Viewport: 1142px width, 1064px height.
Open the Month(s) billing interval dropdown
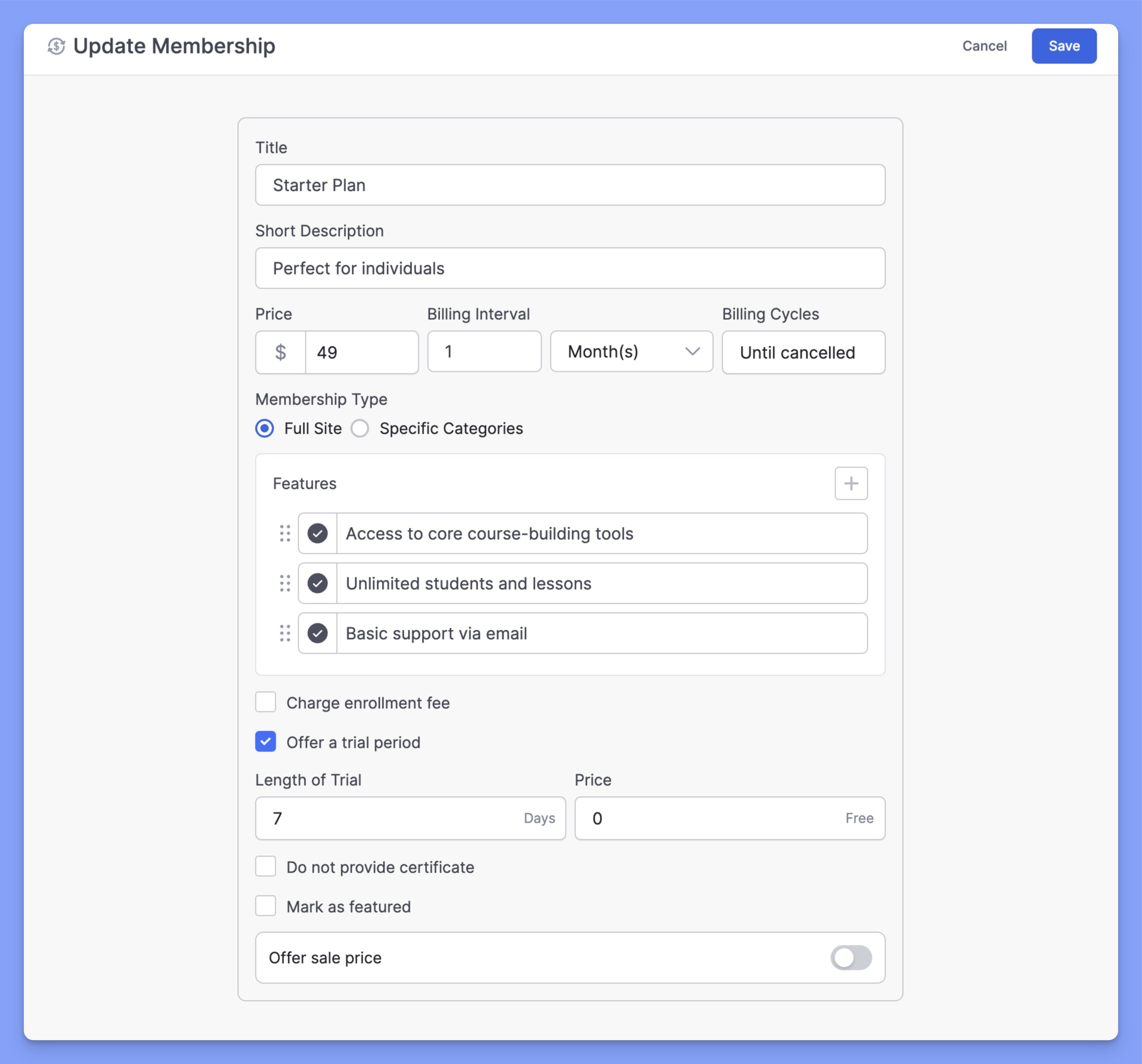coord(631,352)
